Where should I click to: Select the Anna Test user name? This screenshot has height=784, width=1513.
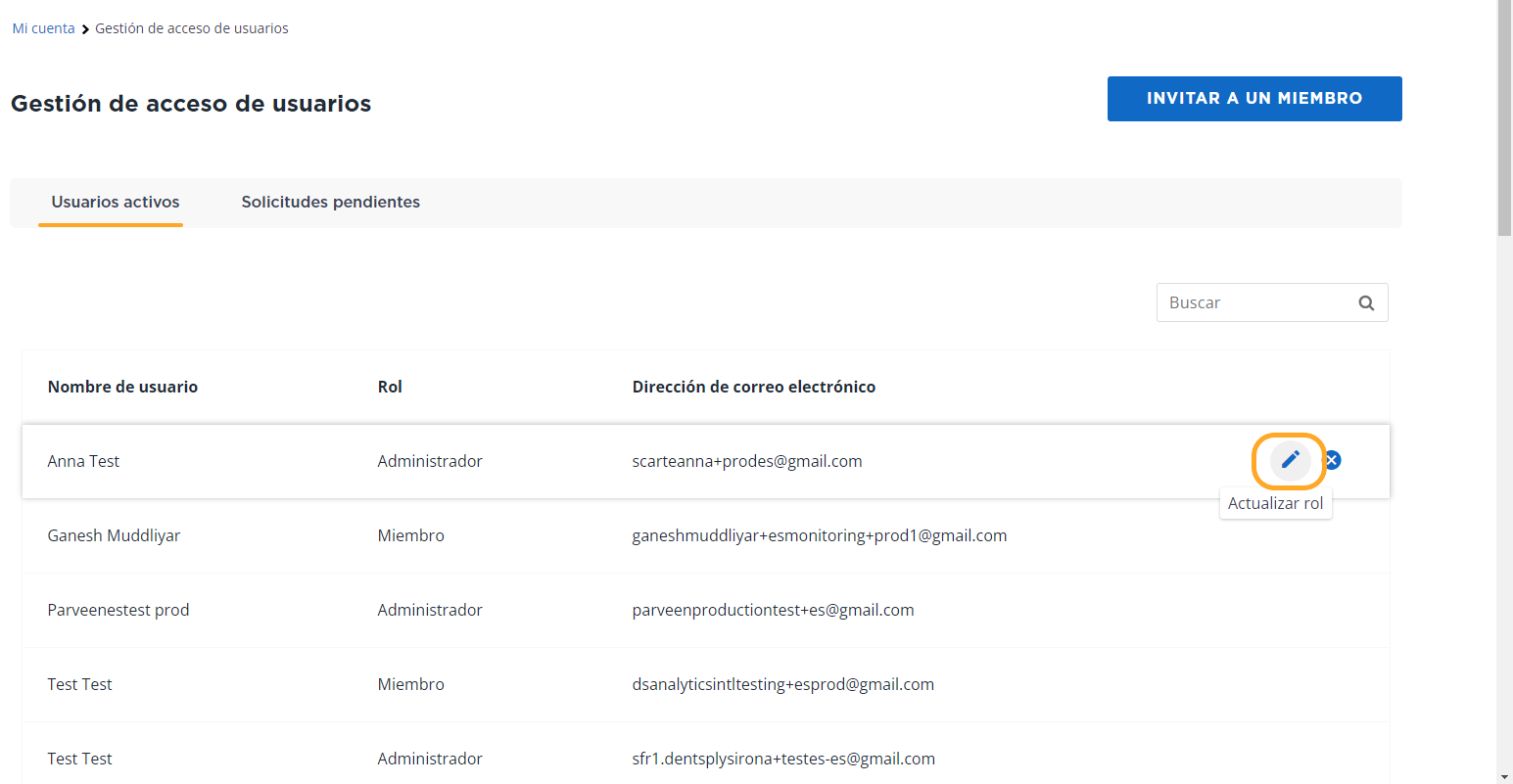click(x=83, y=461)
